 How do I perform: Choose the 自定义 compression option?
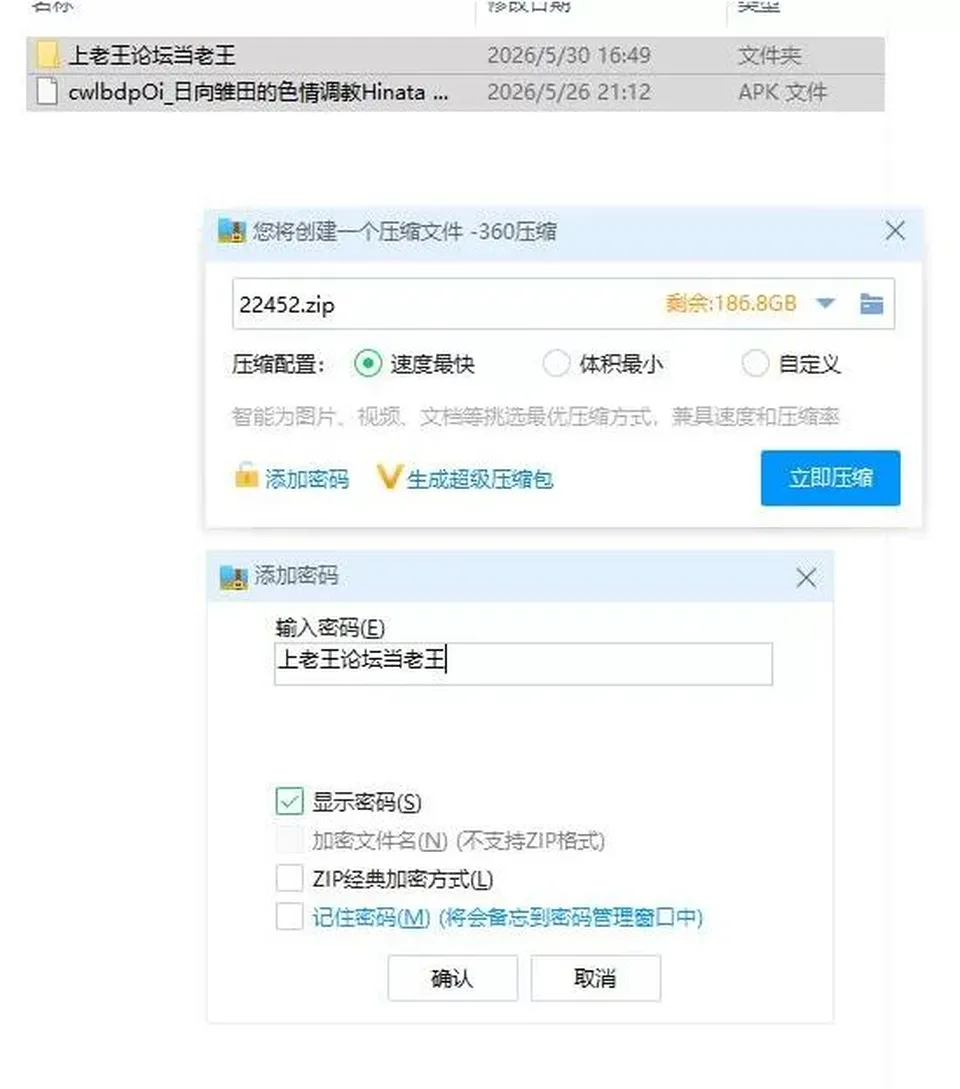click(755, 363)
